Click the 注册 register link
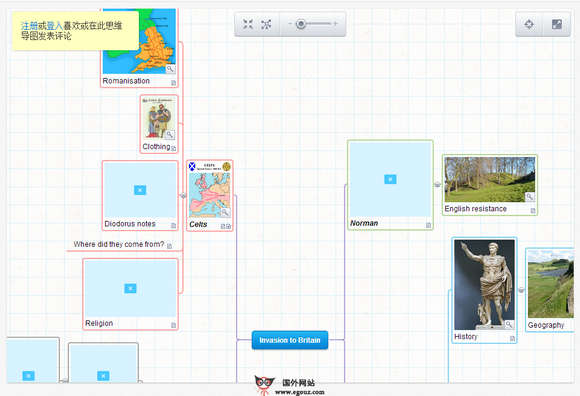580x396 pixels. (x=29, y=26)
